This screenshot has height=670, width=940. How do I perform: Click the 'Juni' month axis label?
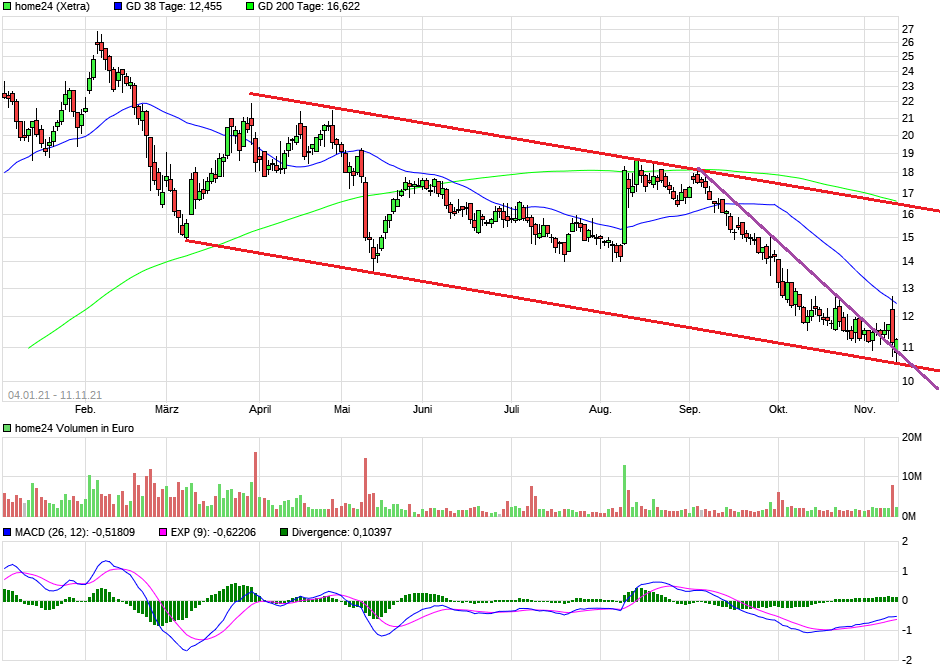(x=423, y=409)
